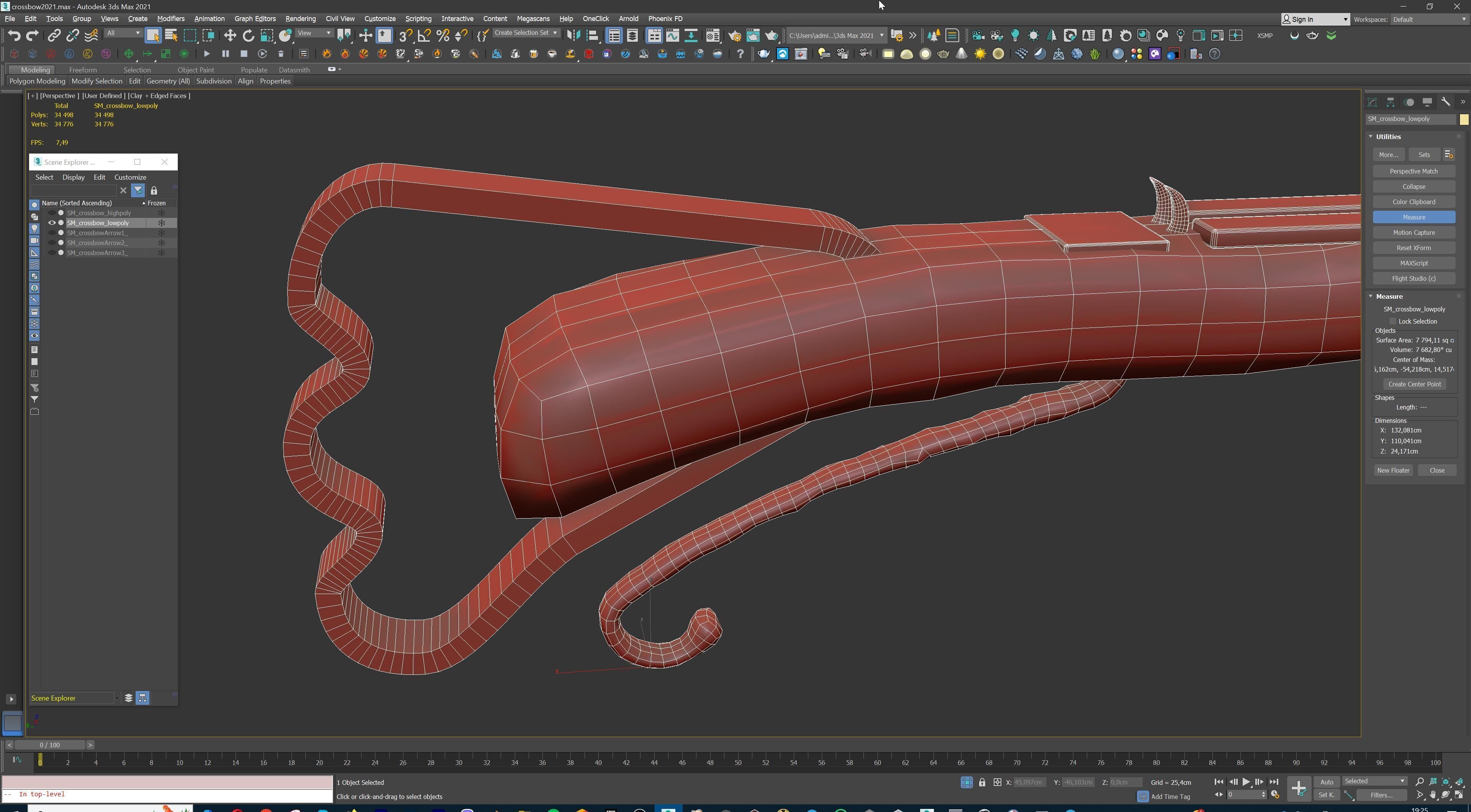The height and width of the screenshot is (812, 1471).
Task: Click the Mirror tool icon
Action: point(573,35)
